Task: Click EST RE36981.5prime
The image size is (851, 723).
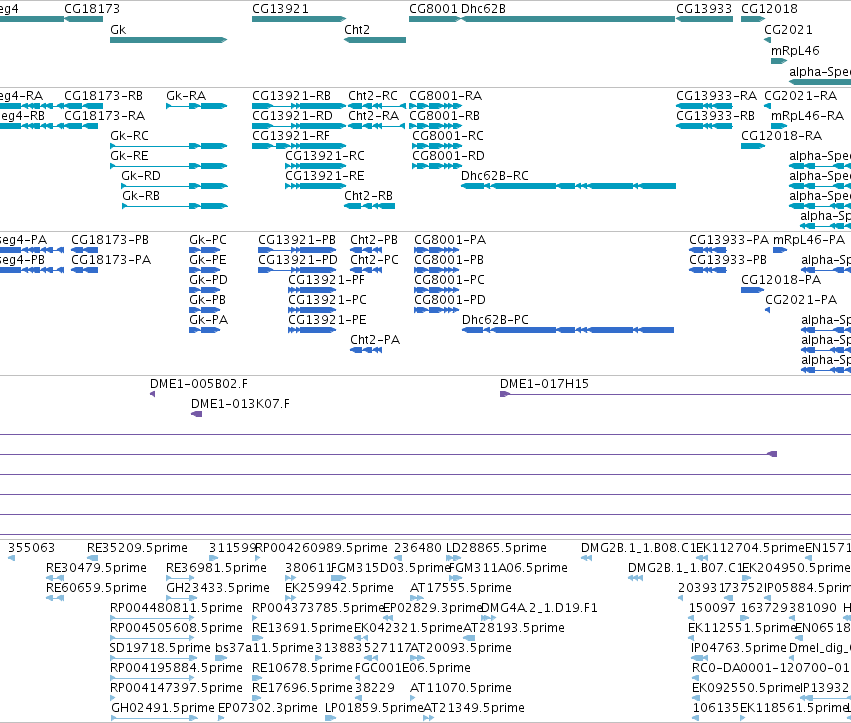Action: tap(216, 568)
